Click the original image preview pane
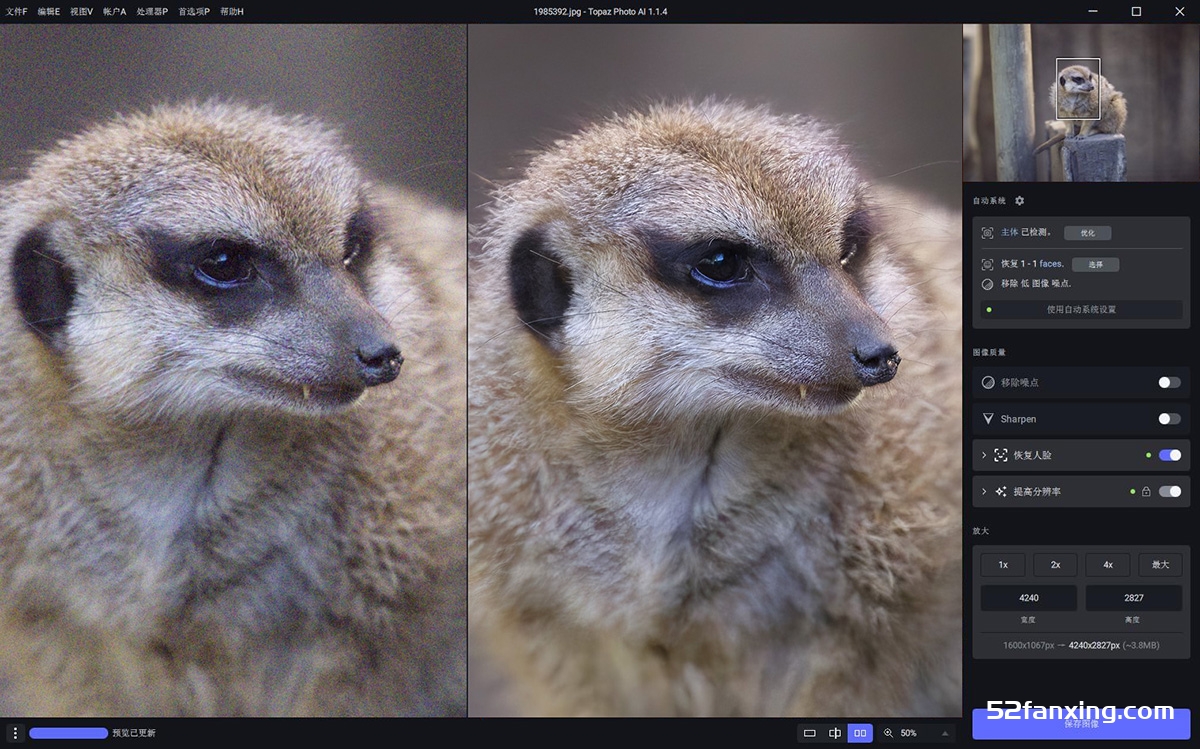The width and height of the screenshot is (1200, 749). point(233,370)
